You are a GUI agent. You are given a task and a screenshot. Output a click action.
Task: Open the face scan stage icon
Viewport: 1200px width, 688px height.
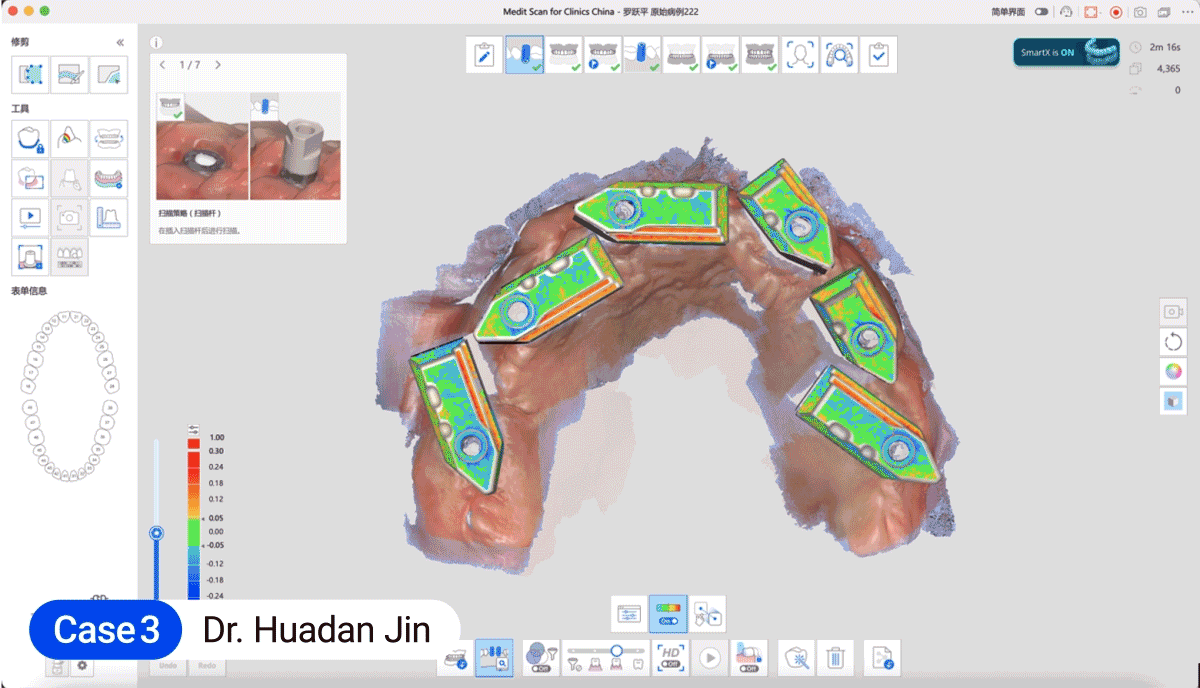coord(800,55)
